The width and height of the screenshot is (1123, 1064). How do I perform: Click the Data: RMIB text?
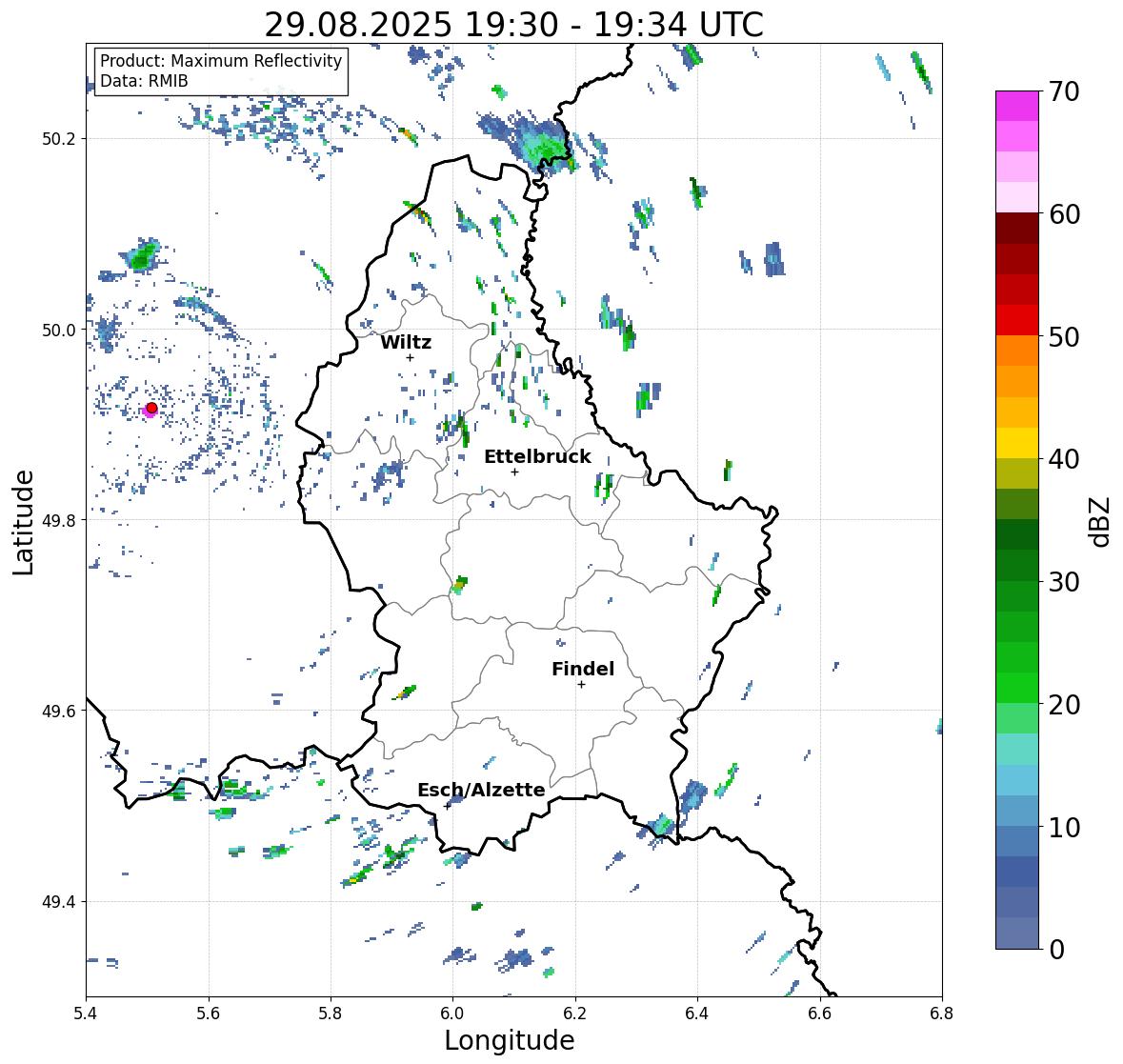(x=144, y=81)
